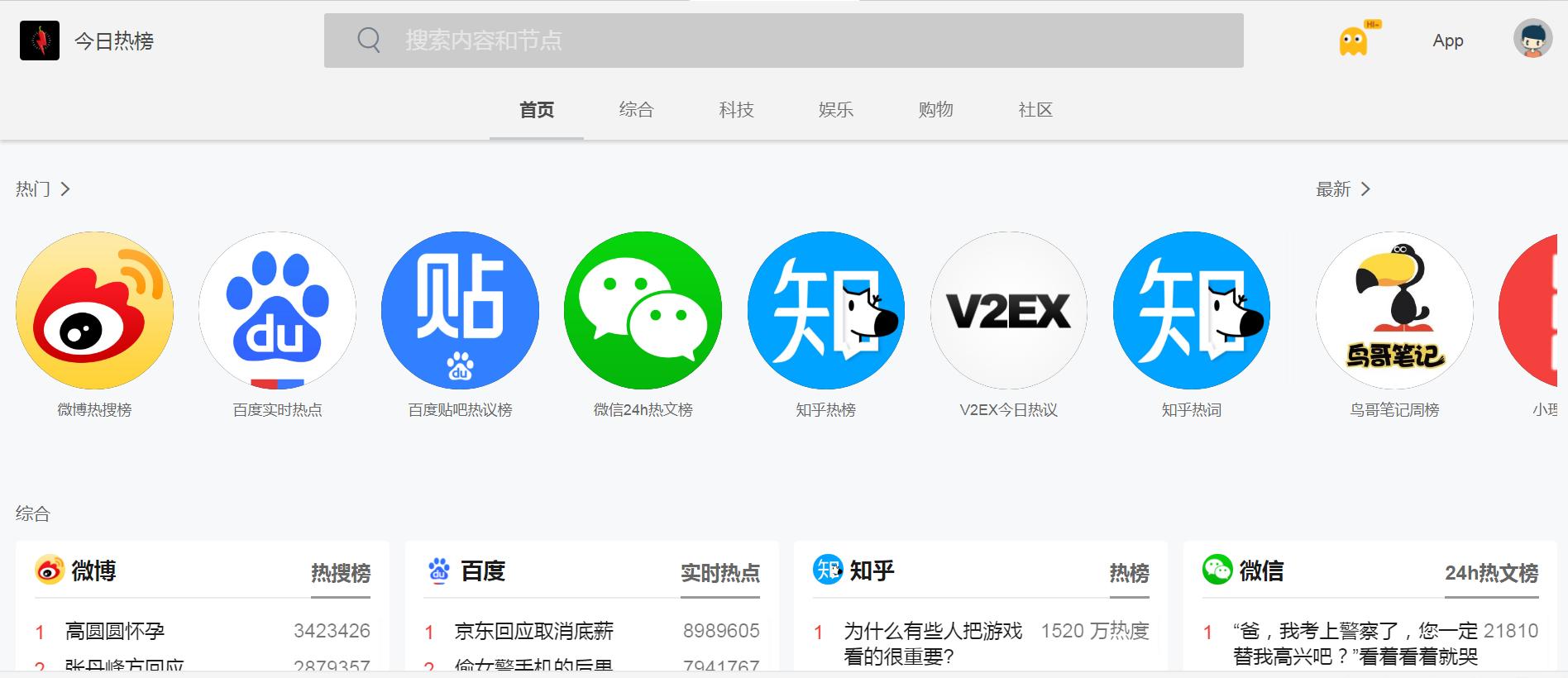Switch to the 首页 tab
This screenshot has height=678, width=1568.
(x=537, y=110)
